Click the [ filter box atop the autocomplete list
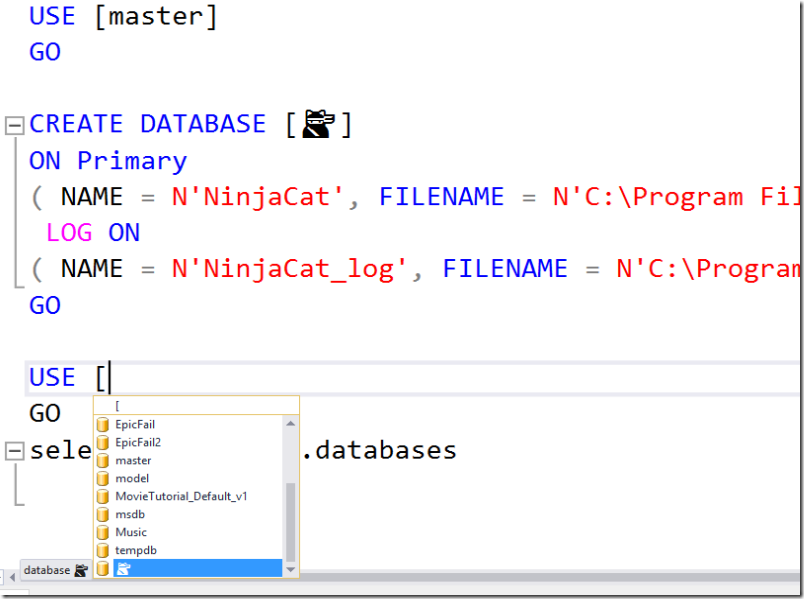The width and height of the screenshot is (804, 599). 196,406
